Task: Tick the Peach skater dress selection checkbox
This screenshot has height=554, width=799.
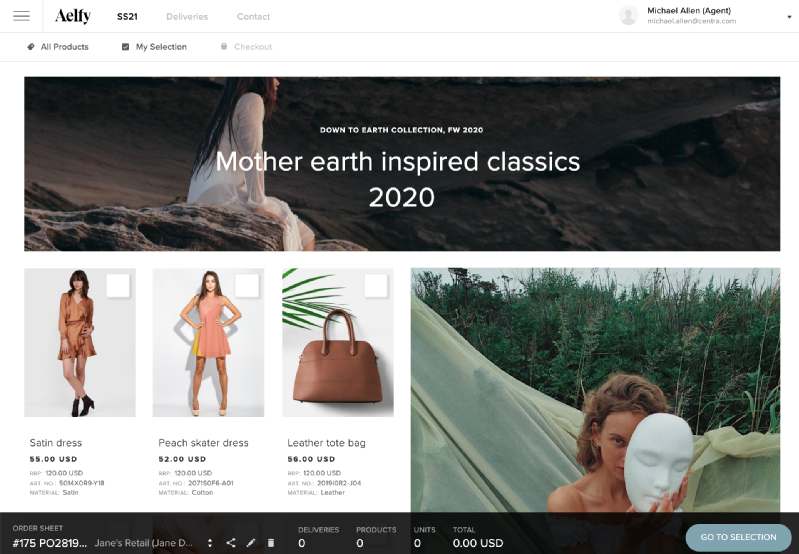Action: click(x=247, y=285)
